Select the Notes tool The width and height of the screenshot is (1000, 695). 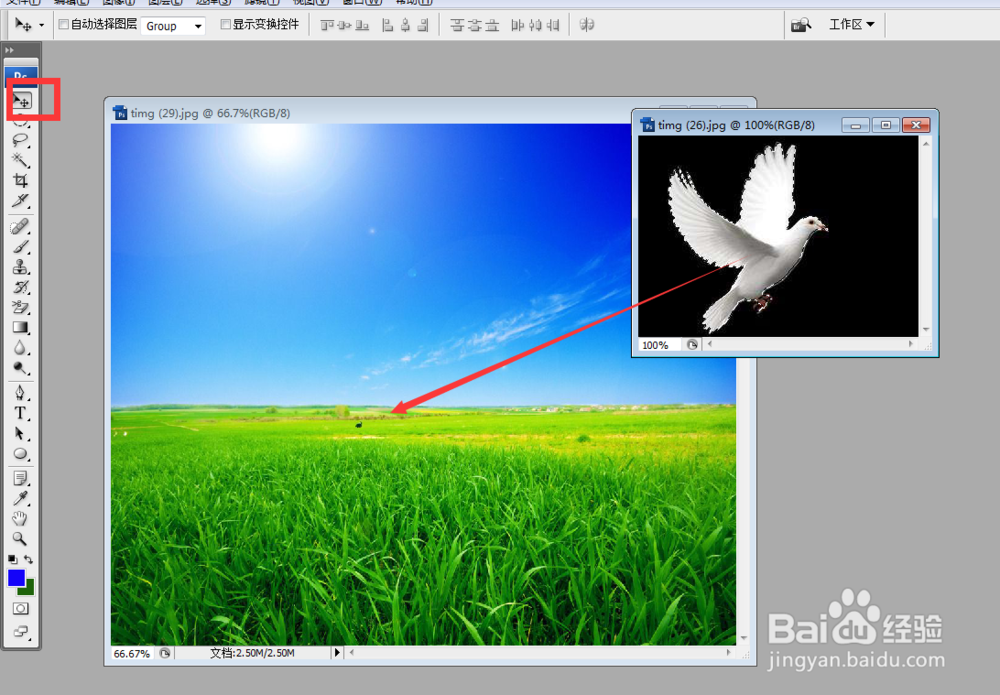click(x=20, y=478)
